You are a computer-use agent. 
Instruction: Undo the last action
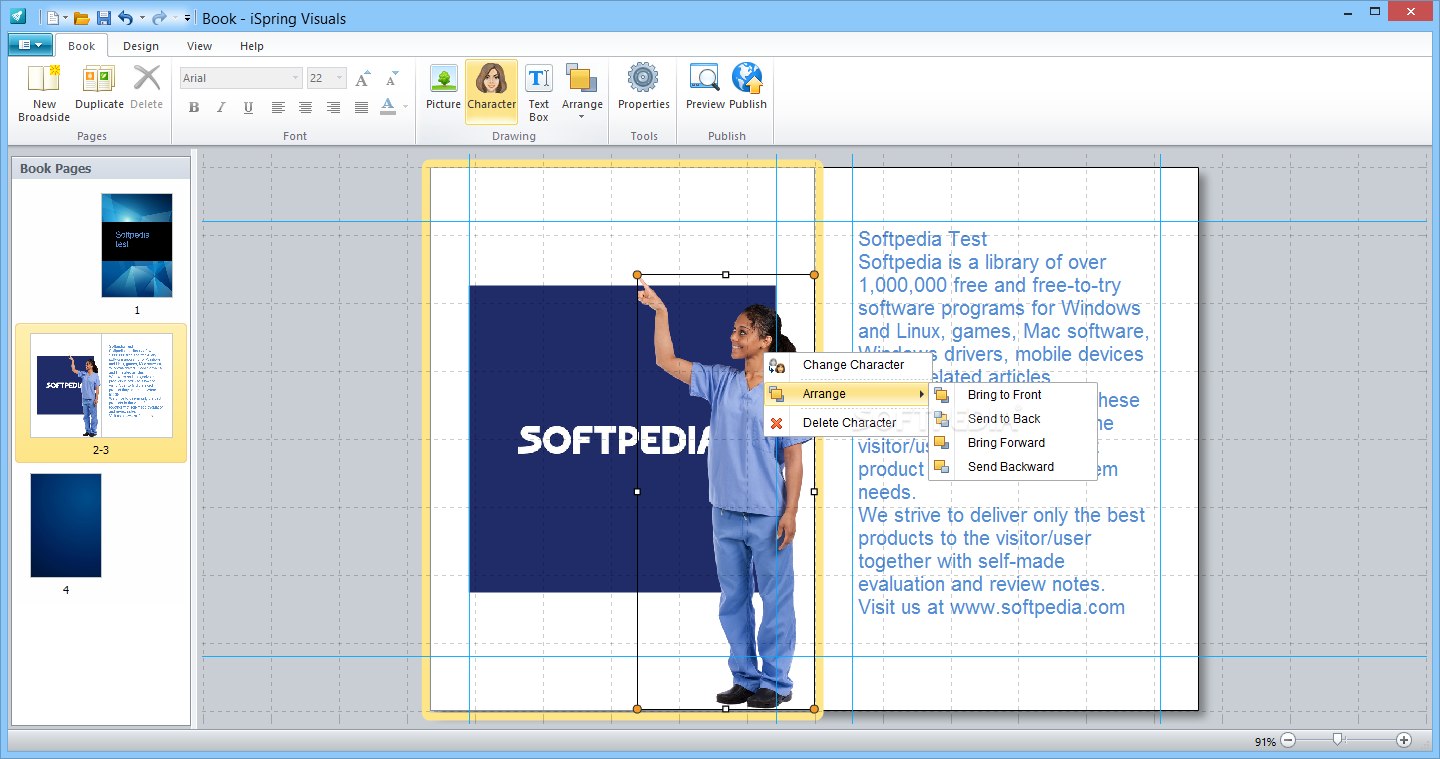[125, 18]
